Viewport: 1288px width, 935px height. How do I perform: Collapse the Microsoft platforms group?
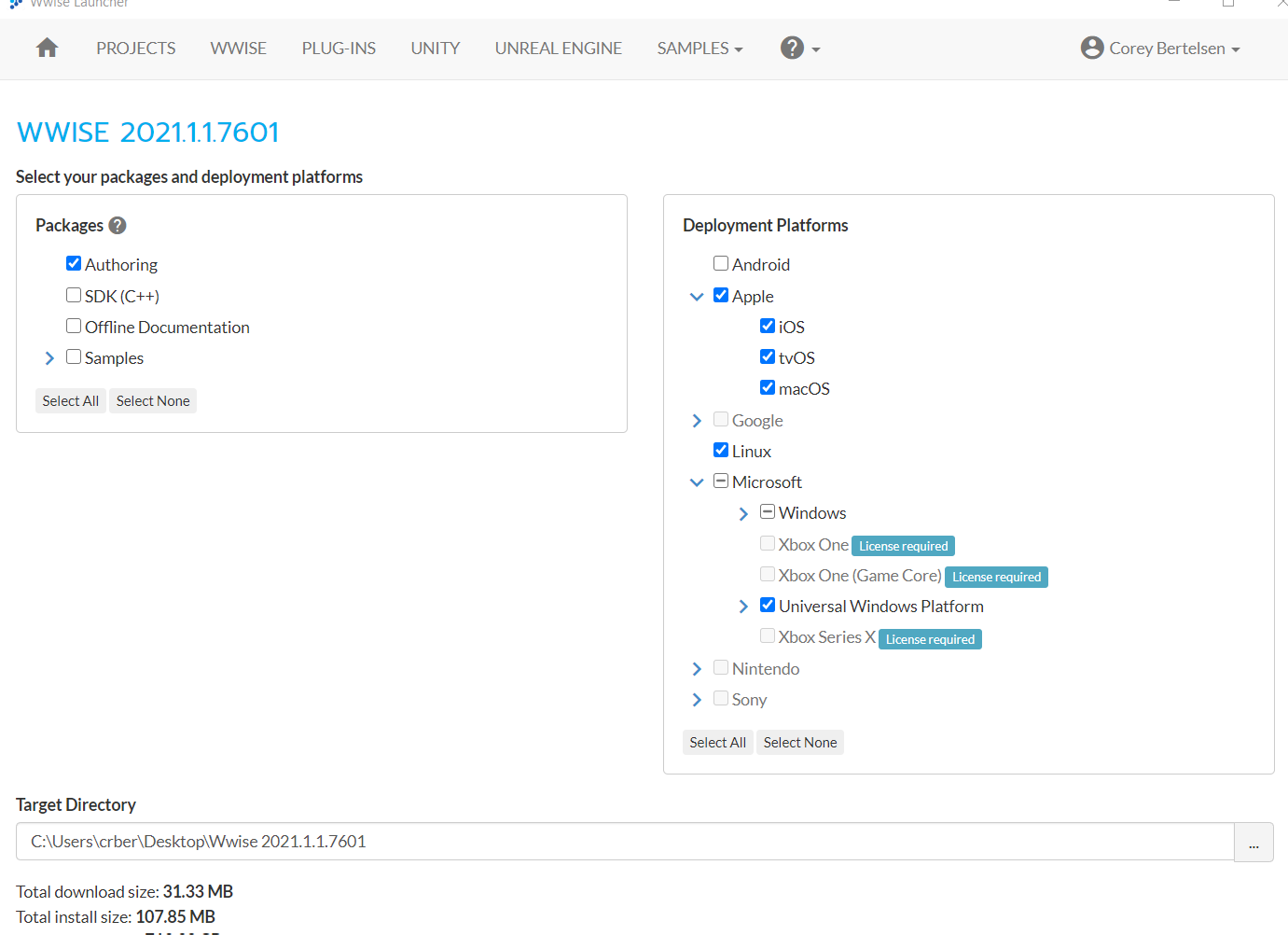[697, 482]
